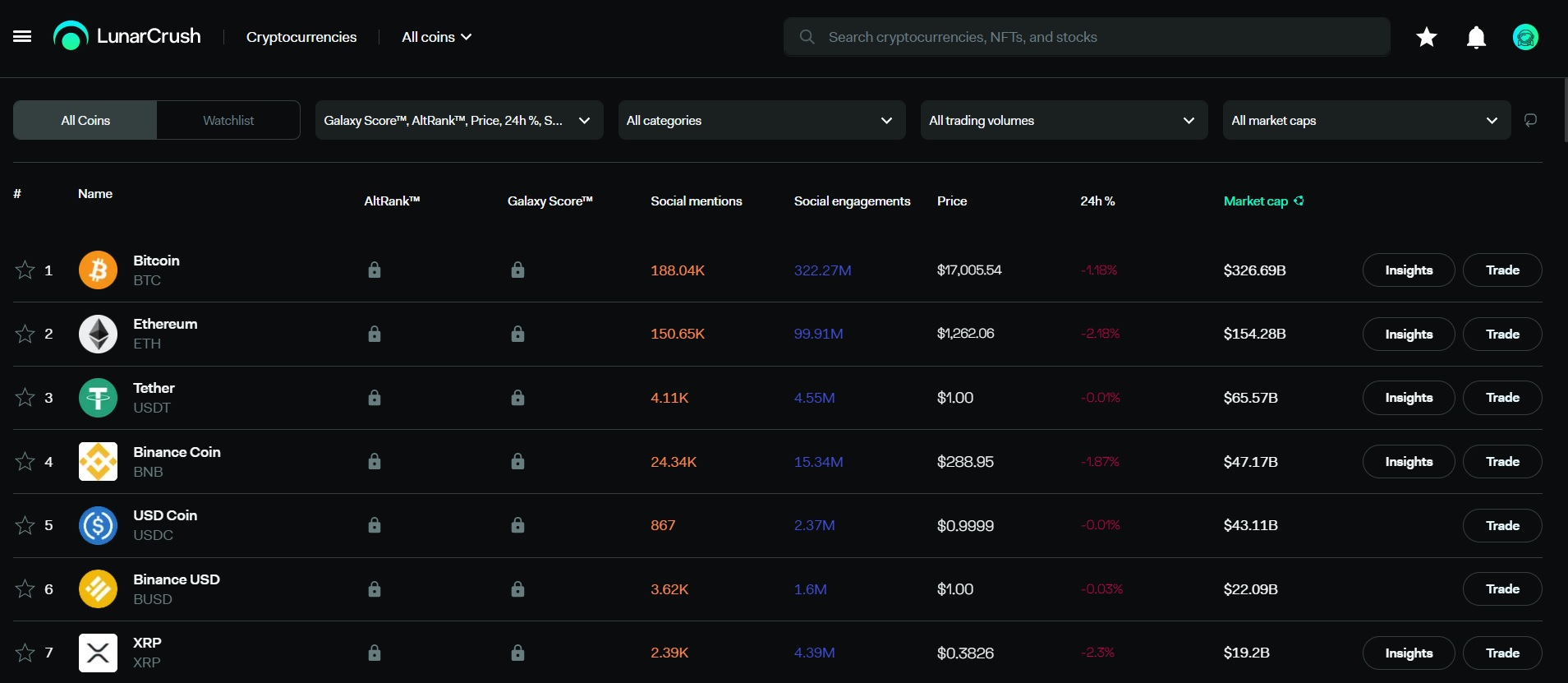Select the All Coins tab
Image resolution: width=1568 pixels, height=683 pixels.
85,120
